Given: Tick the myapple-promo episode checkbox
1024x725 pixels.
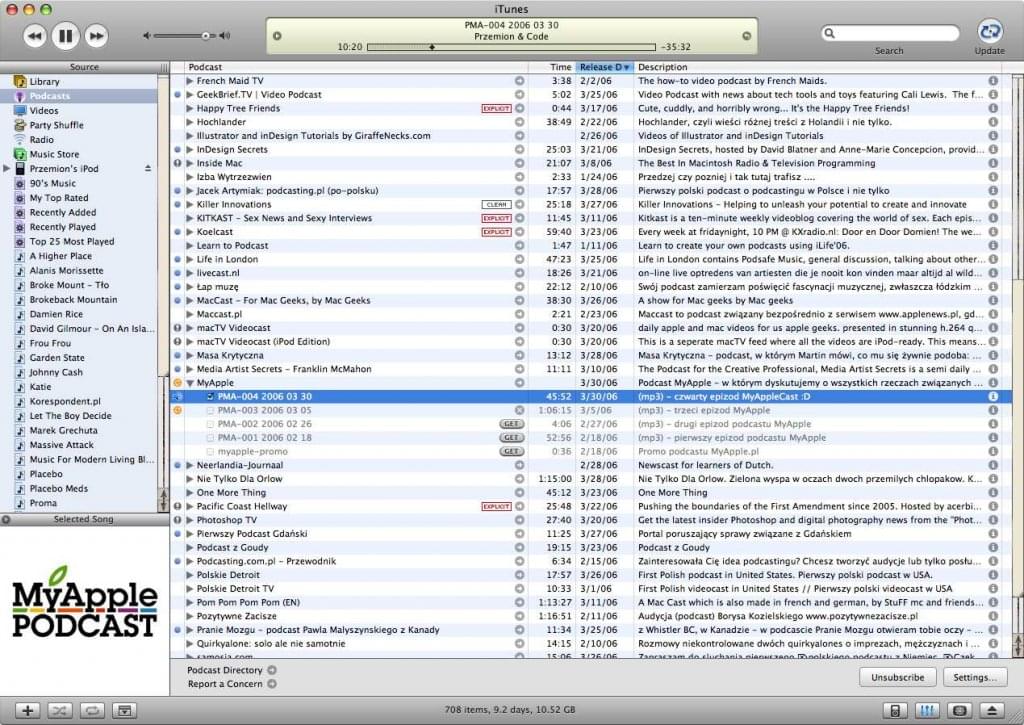Looking at the screenshot, I should (210, 452).
